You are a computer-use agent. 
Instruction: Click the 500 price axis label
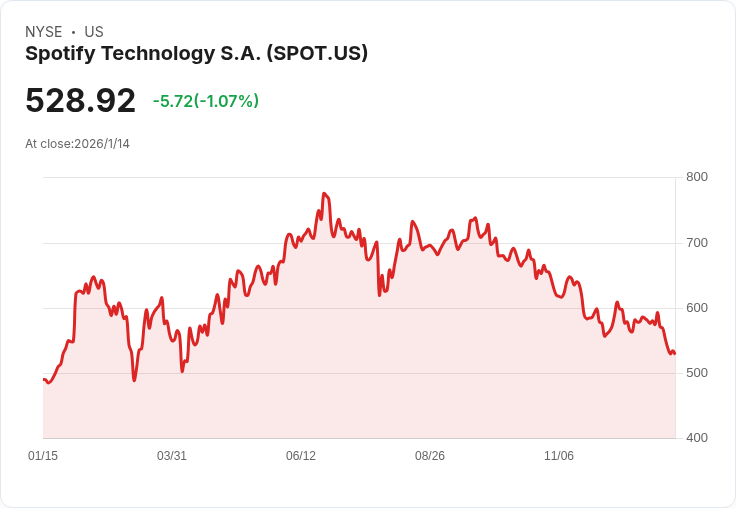[x=697, y=373]
